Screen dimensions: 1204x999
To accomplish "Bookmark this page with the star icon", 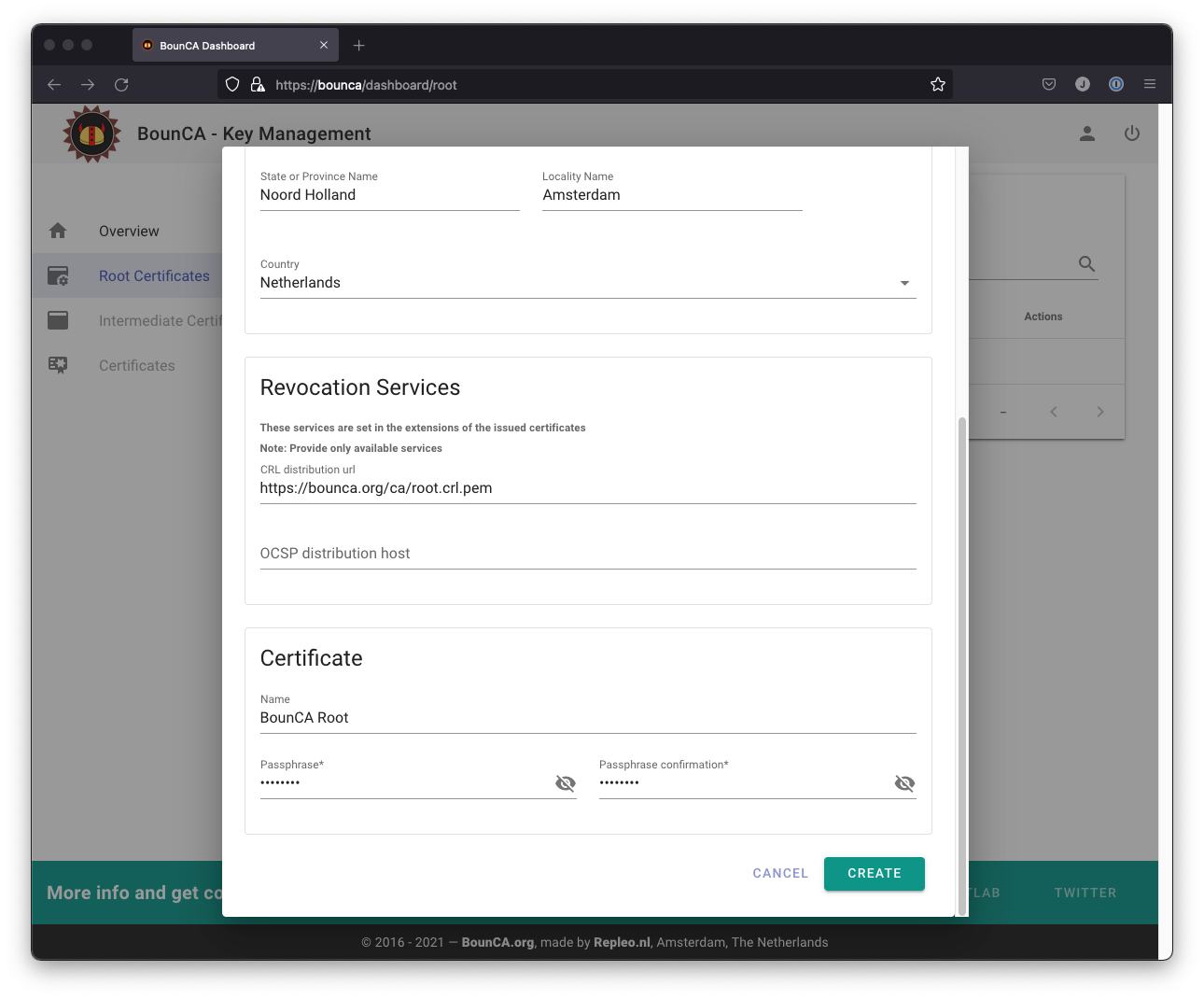I will [938, 84].
